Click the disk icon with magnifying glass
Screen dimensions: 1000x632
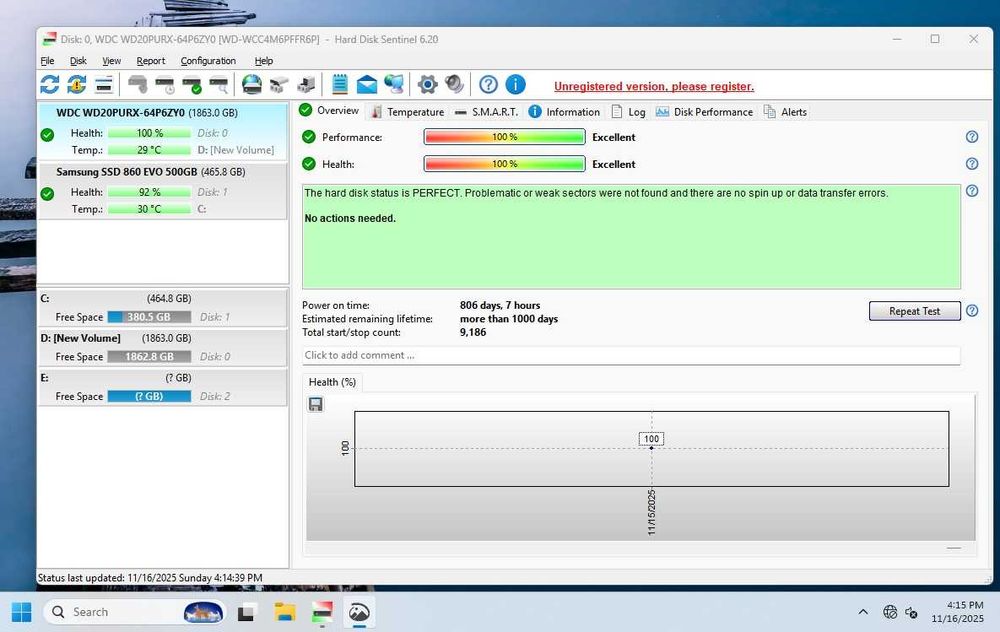[x=219, y=84]
